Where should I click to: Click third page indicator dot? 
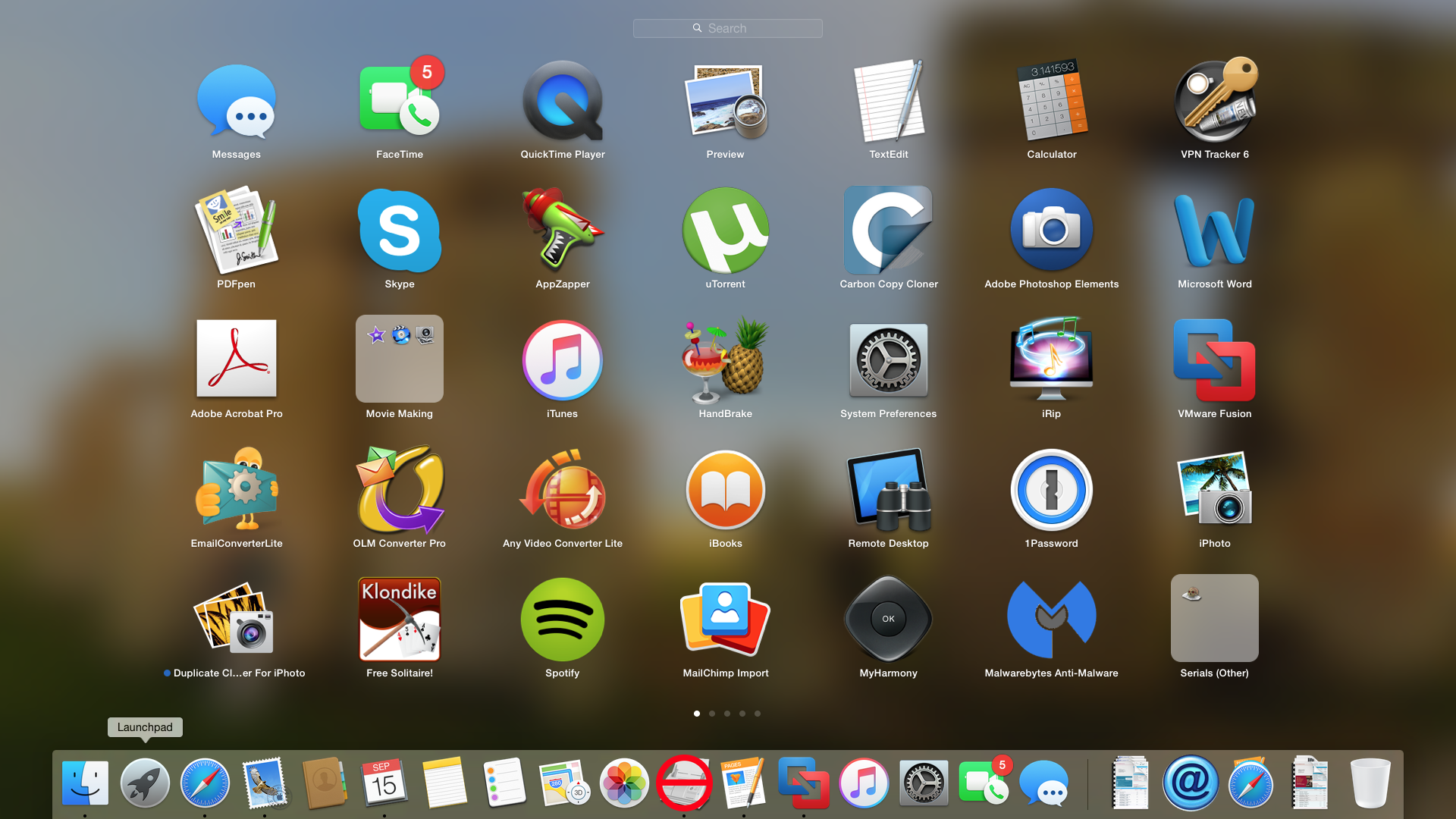coord(727,713)
